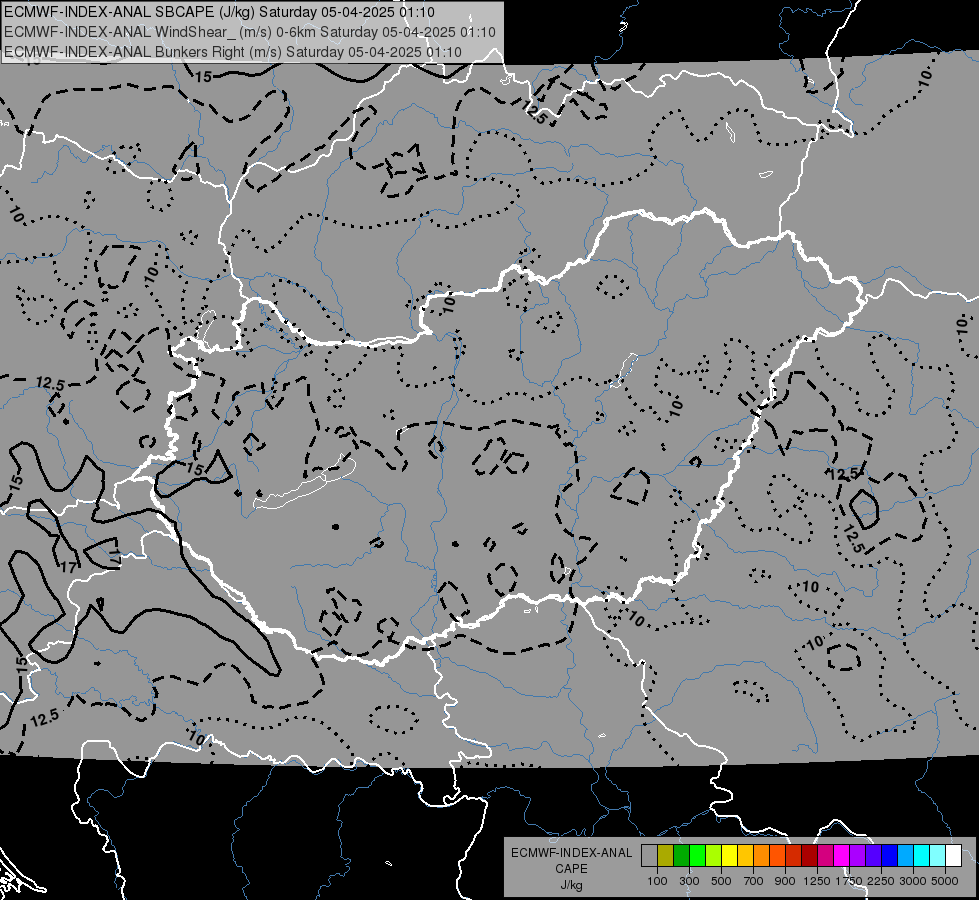Screen dimensions: 979x900
Task: Click the 1750 legend scale value
Action: pyautogui.click(x=849, y=881)
